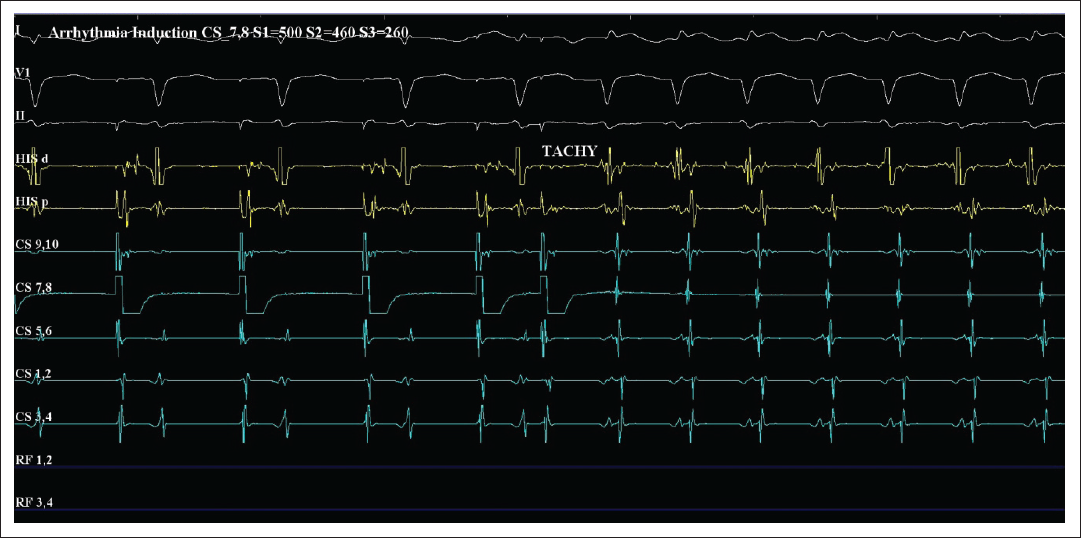Screen dimensions: 1081x538
Task: Click the last CS 9,10 spike during tachycardia
Action: (1042, 252)
